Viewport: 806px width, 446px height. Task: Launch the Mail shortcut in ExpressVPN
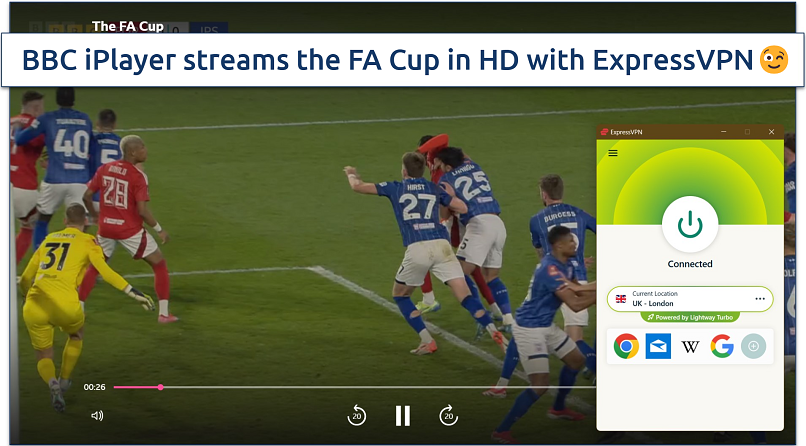click(x=658, y=346)
